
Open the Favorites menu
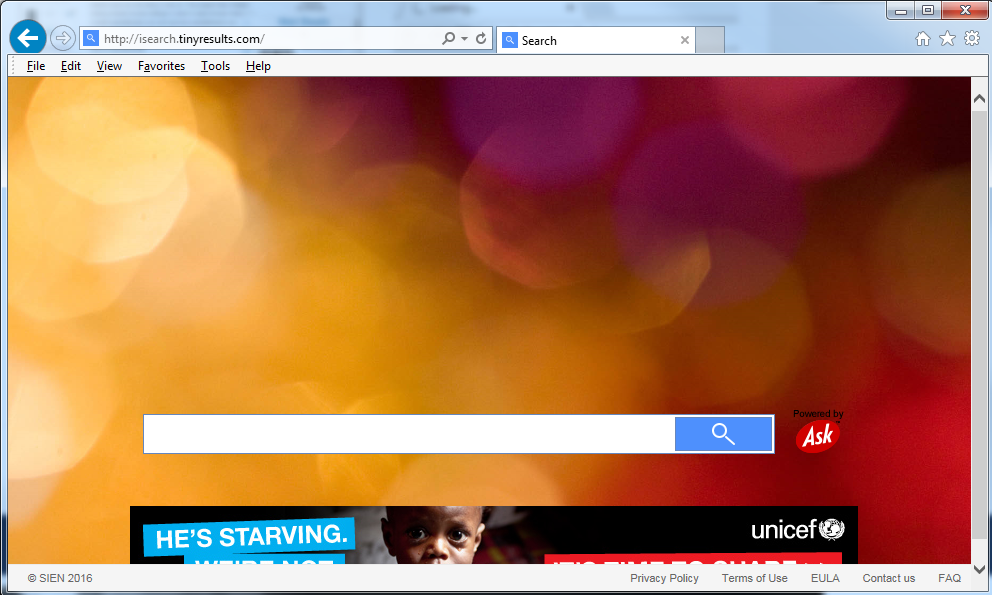pos(161,66)
